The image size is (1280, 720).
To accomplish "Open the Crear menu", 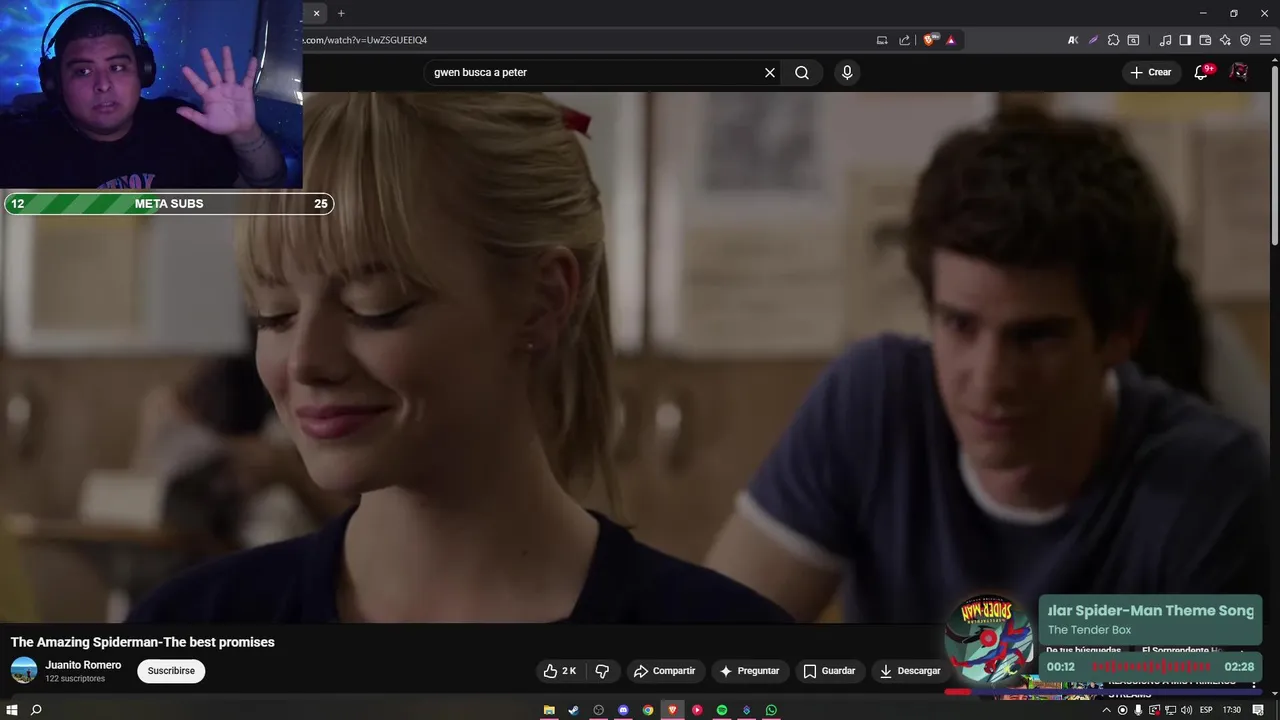I will click(1150, 72).
